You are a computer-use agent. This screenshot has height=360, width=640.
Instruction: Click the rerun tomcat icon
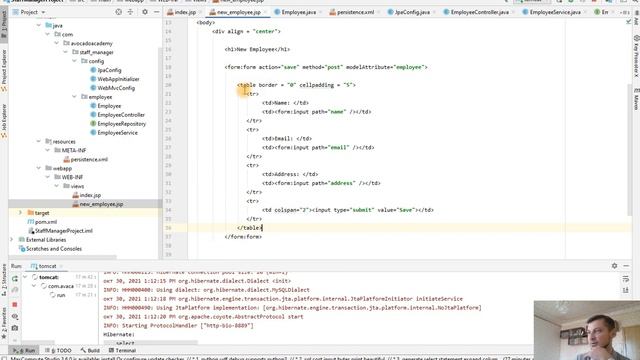coord(15,279)
